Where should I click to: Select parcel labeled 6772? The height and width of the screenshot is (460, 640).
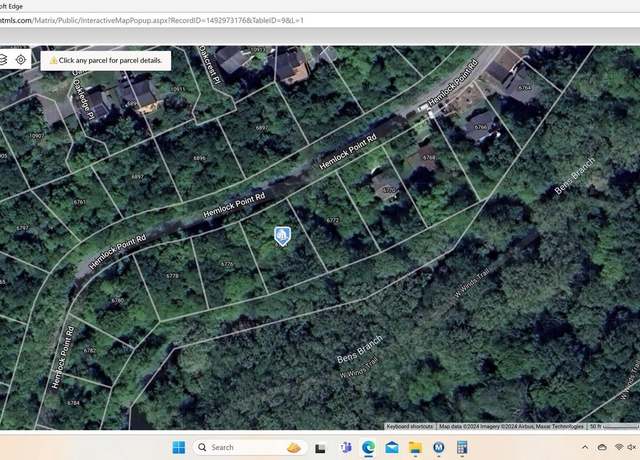(333, 220)
